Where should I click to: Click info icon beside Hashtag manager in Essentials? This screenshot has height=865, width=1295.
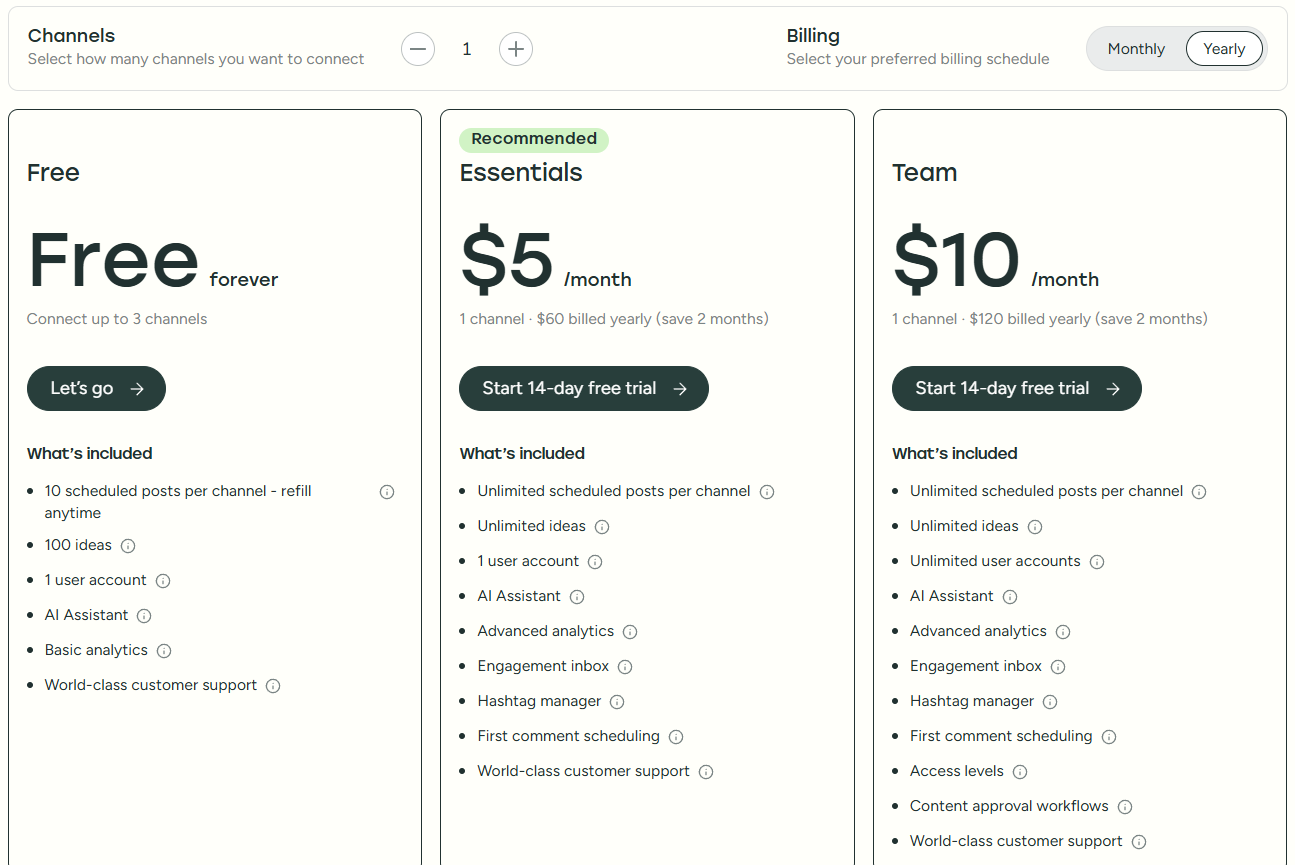(x=617, y=701)
